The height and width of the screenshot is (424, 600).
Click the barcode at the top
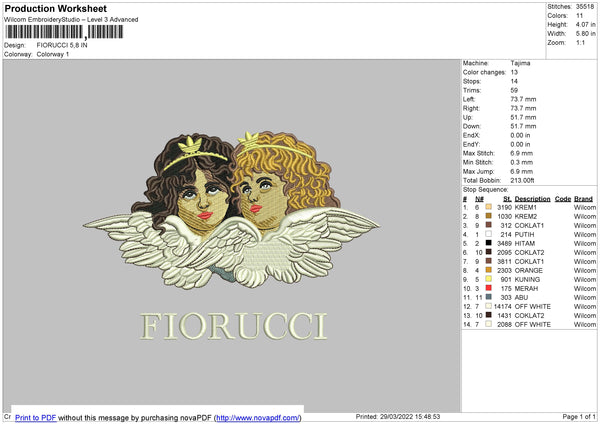[64, 32]
